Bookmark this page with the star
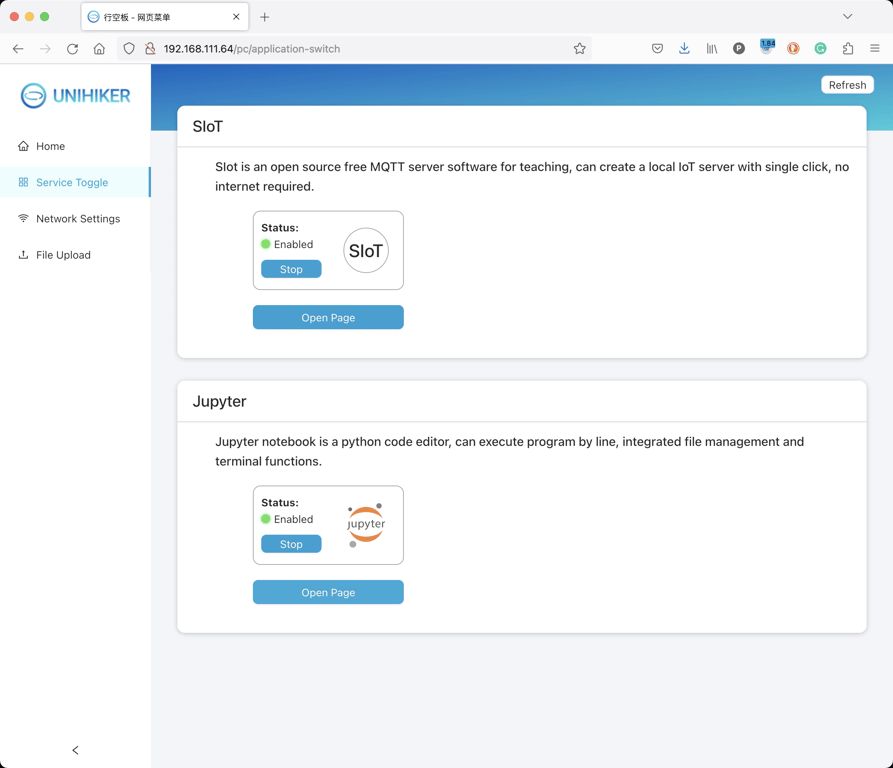The width and height of the screenshot is (893, 768). [x=580, y=49]
